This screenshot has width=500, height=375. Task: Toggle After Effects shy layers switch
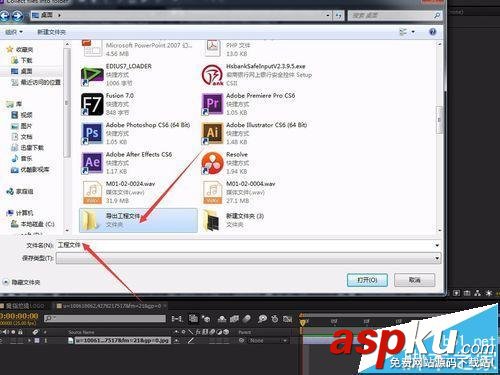[222, 319]
